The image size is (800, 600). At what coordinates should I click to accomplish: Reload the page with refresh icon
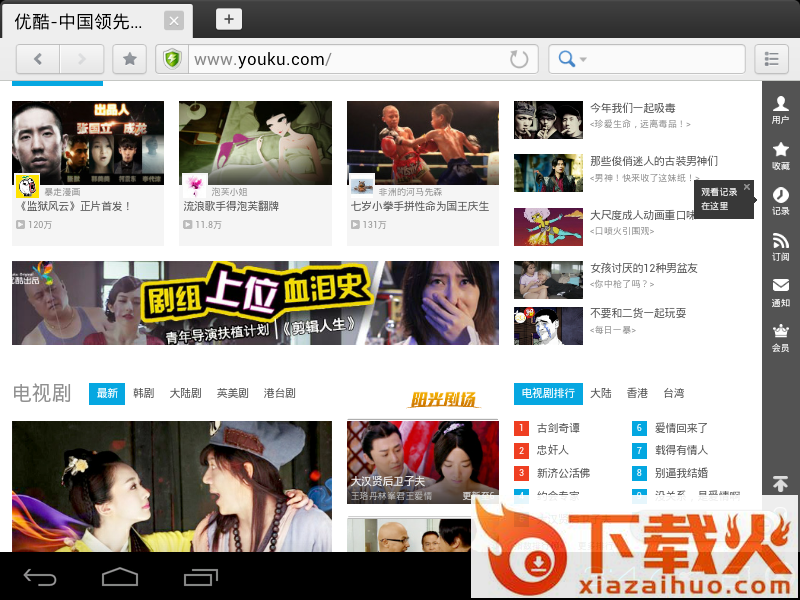[x=519, y=59]
